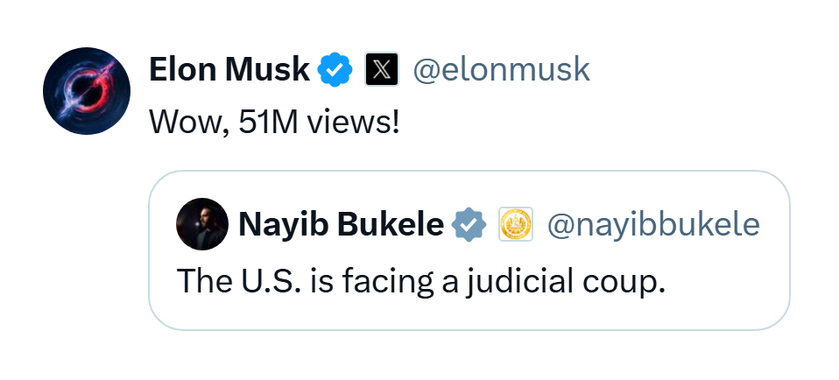Click the word "views!" in Elon's post
839x380 pixels.
click(353, 123)
